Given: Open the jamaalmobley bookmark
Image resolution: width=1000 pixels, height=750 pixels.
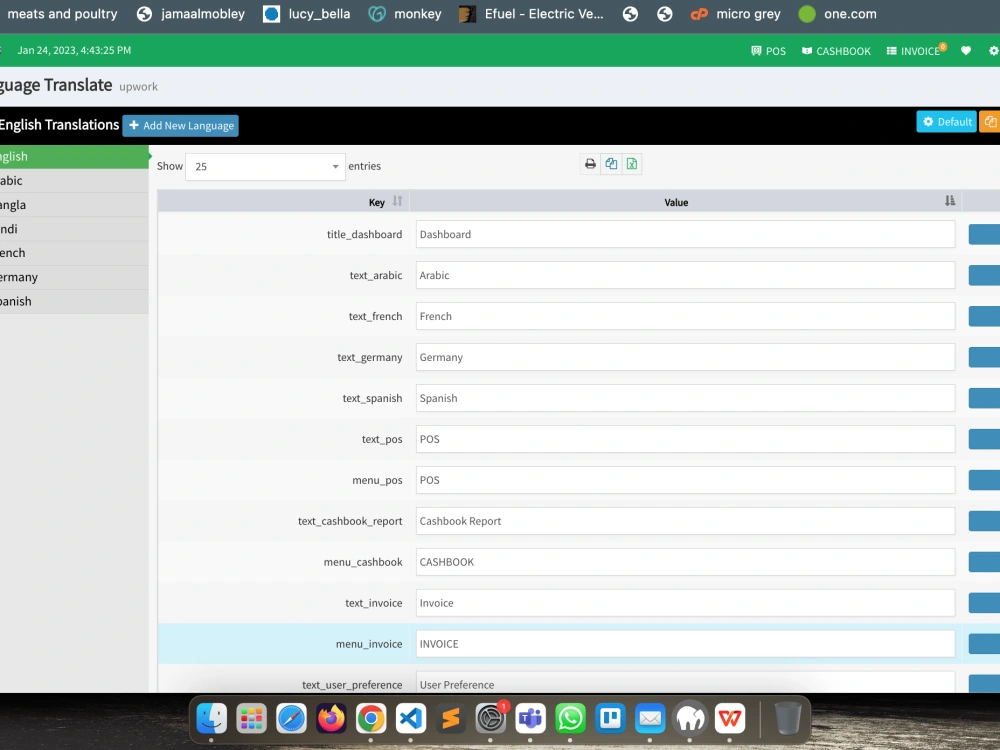Looking at the screenshot, I should pos(191,14).
